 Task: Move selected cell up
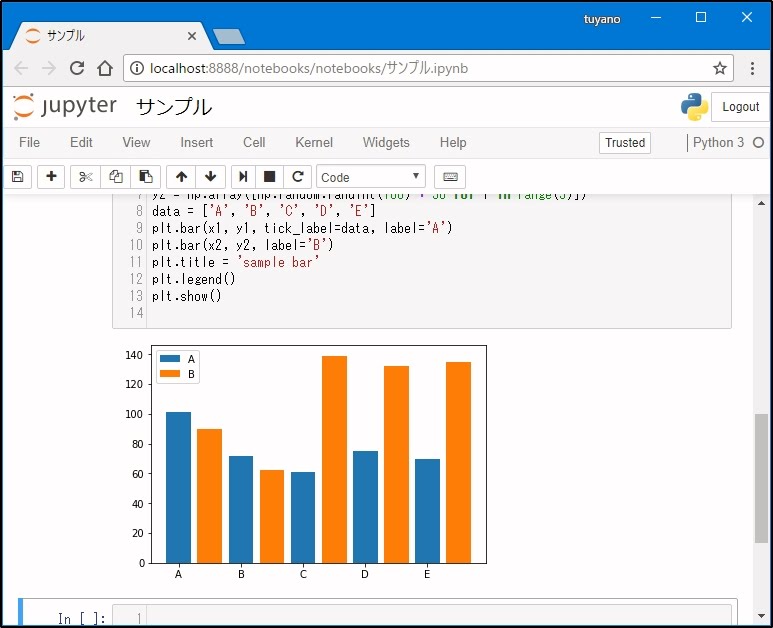pyautogui.click(x=181, y=177)
